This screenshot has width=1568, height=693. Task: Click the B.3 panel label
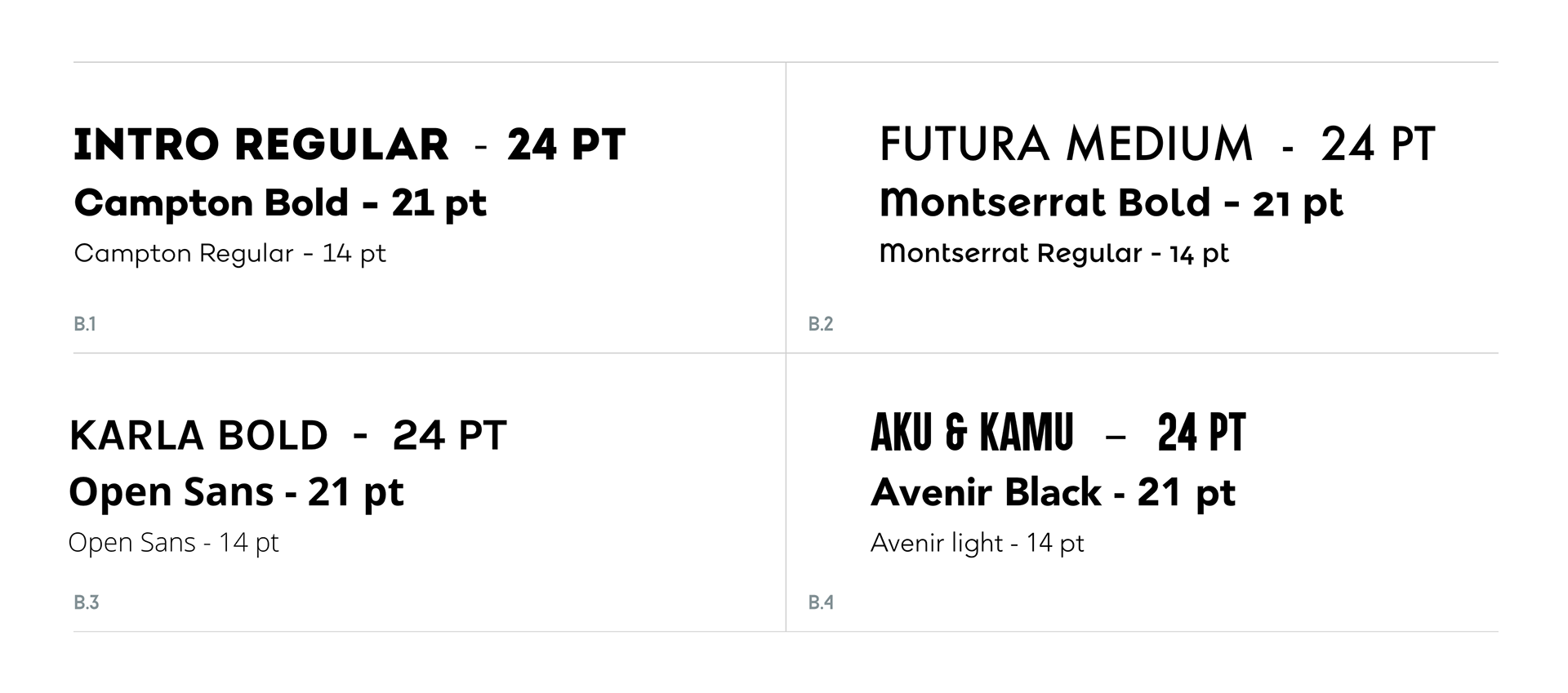coord(86,602)
